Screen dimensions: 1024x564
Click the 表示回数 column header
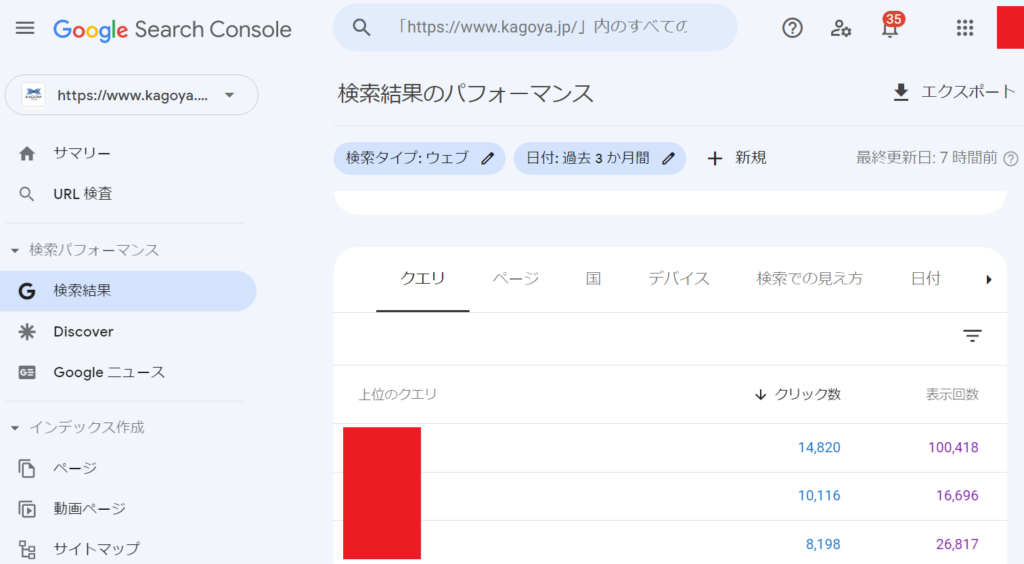click(952, 394)
